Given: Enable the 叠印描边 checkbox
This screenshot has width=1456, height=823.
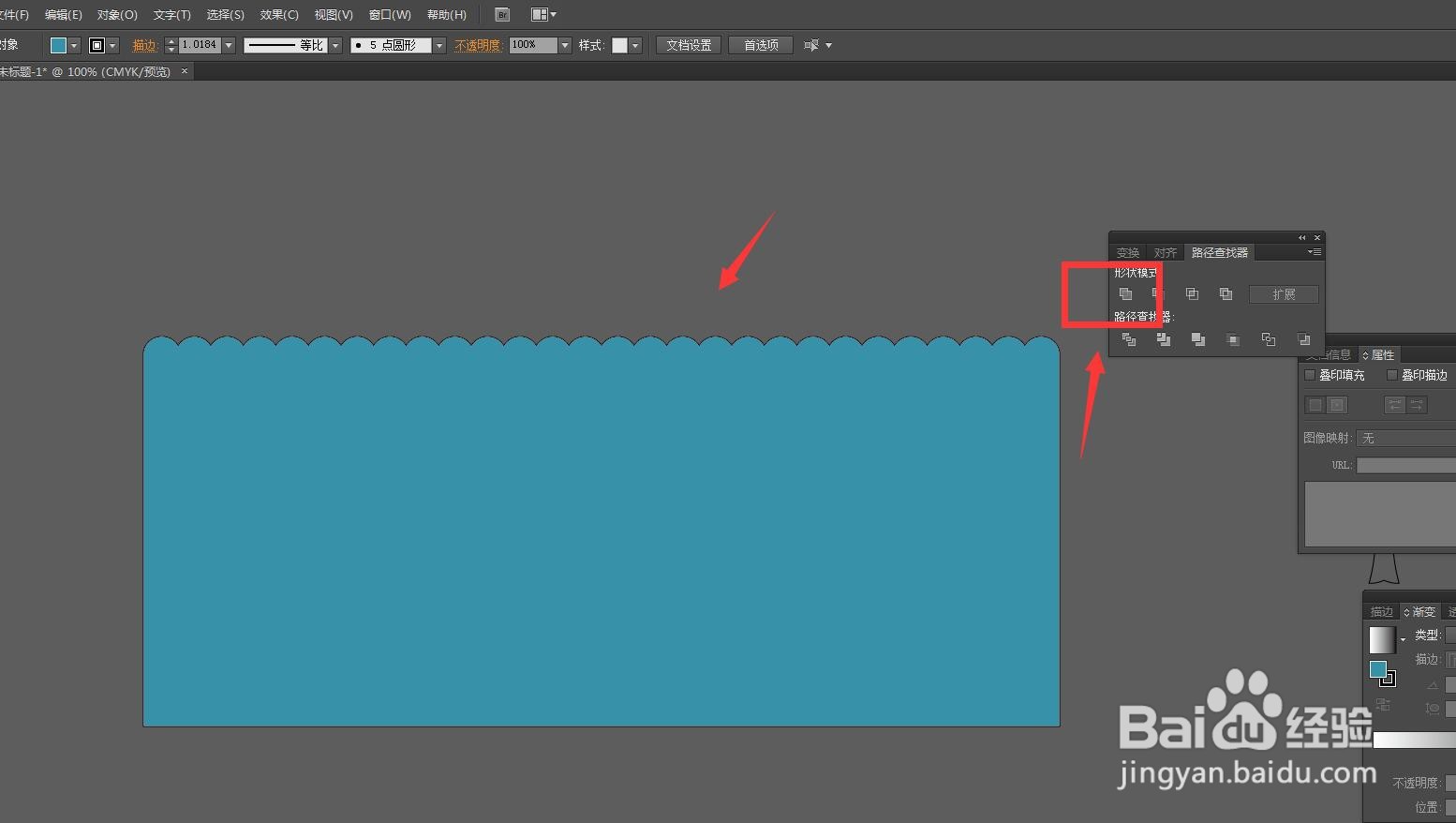Looking at the screenshot, I should (x=1392, y=375).
